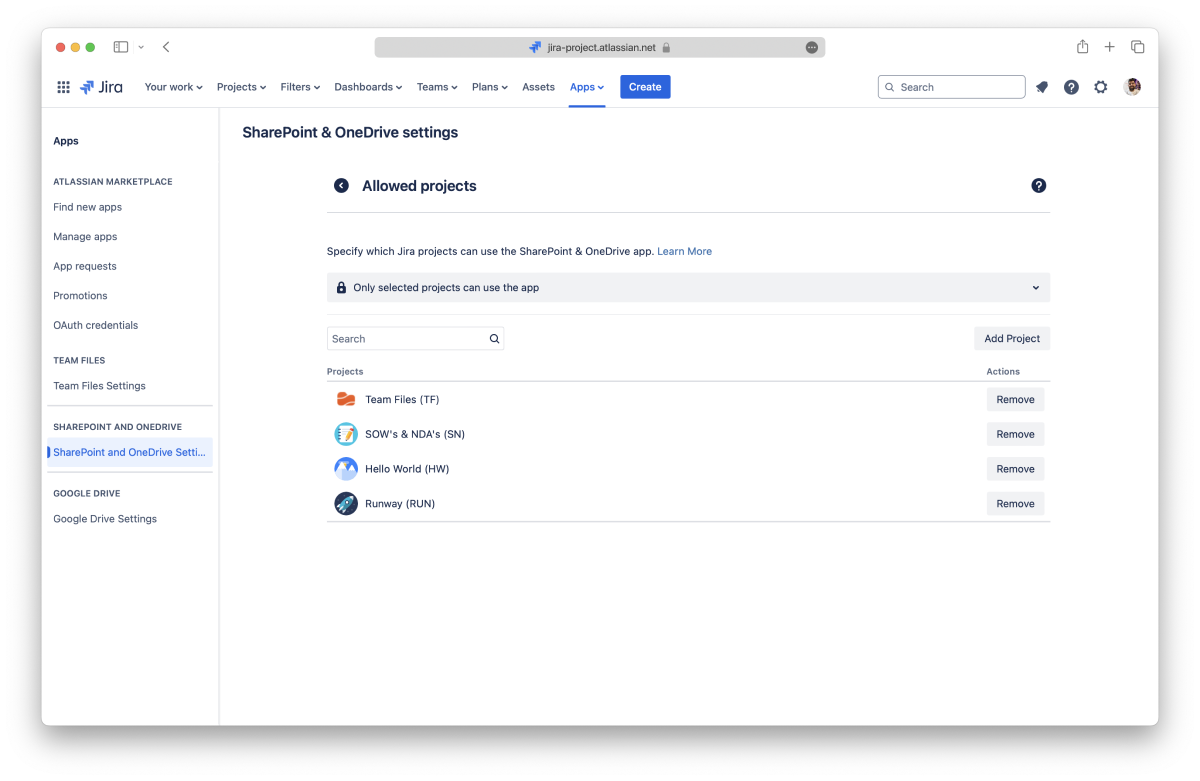Click the notifications bell icon
The image size is (1200, 781).
(1042, 87)
